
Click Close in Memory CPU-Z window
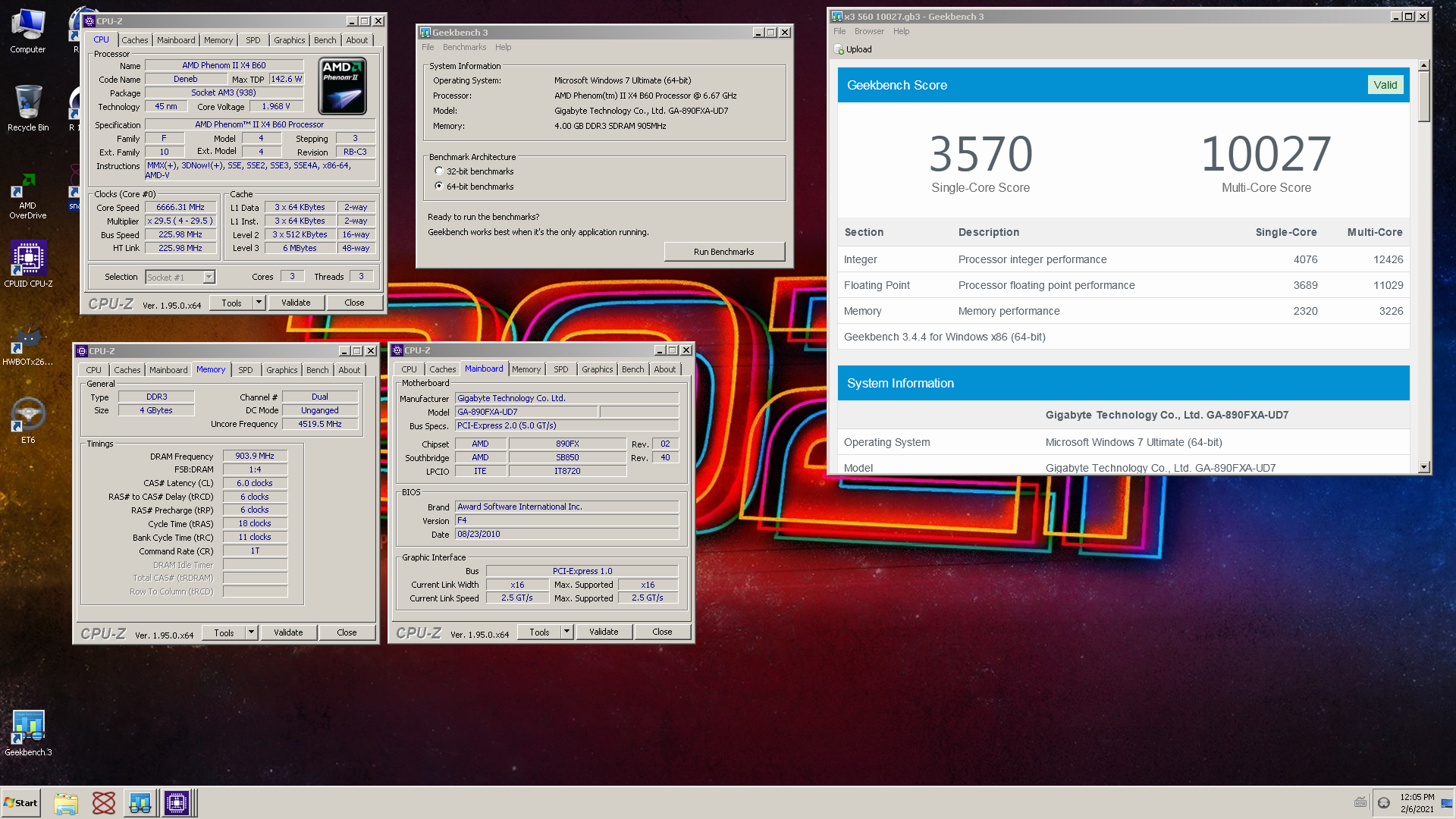[347, 632]
